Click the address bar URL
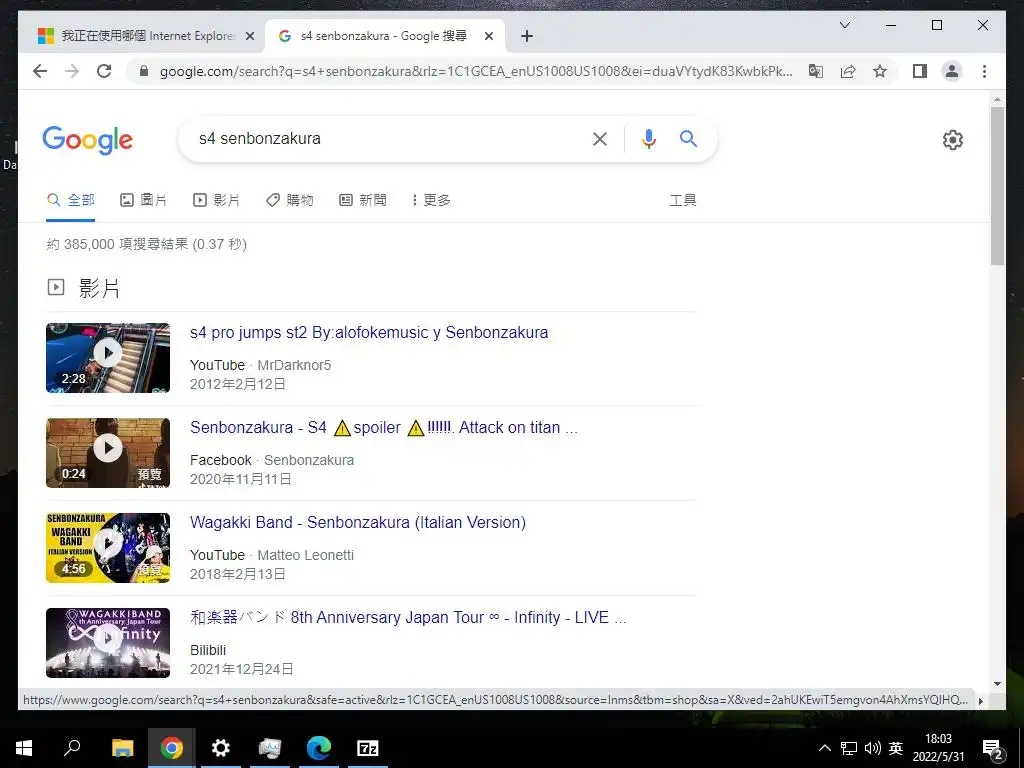This screenshot has width=1024, height=768. pos(475,71)
